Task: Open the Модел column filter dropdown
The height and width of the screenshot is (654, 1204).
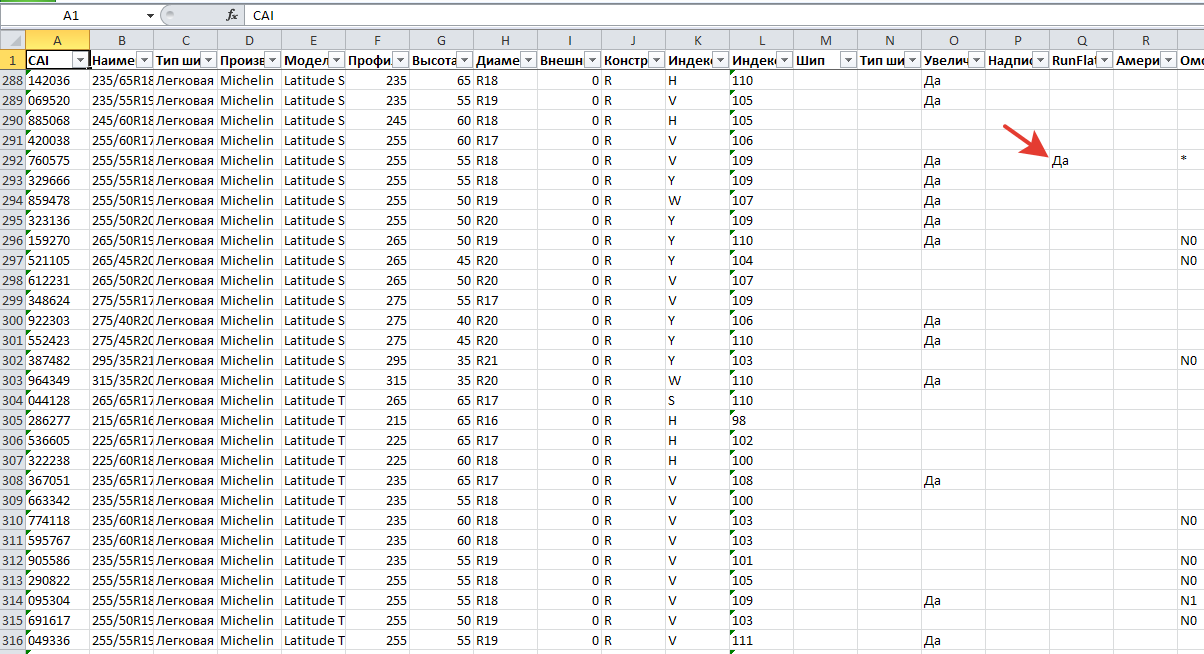Action: [x=335, y=60]
